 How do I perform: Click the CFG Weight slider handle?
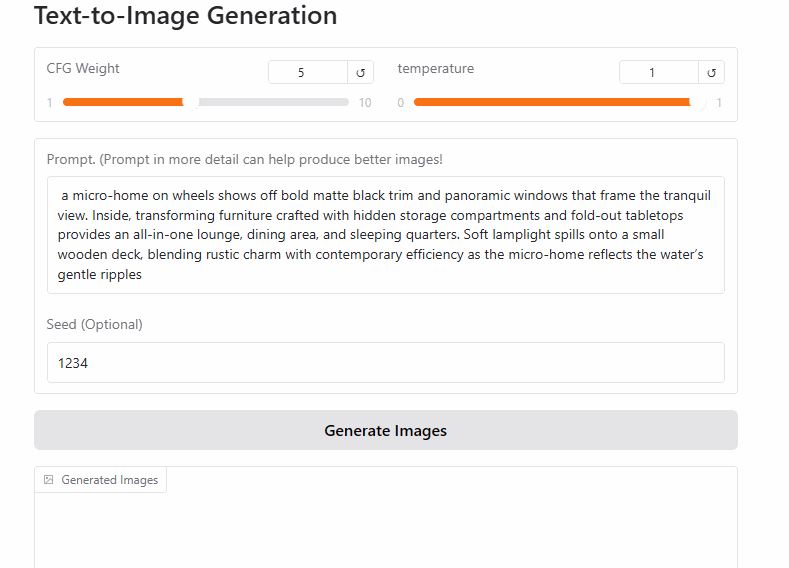[x=191, y=103]
